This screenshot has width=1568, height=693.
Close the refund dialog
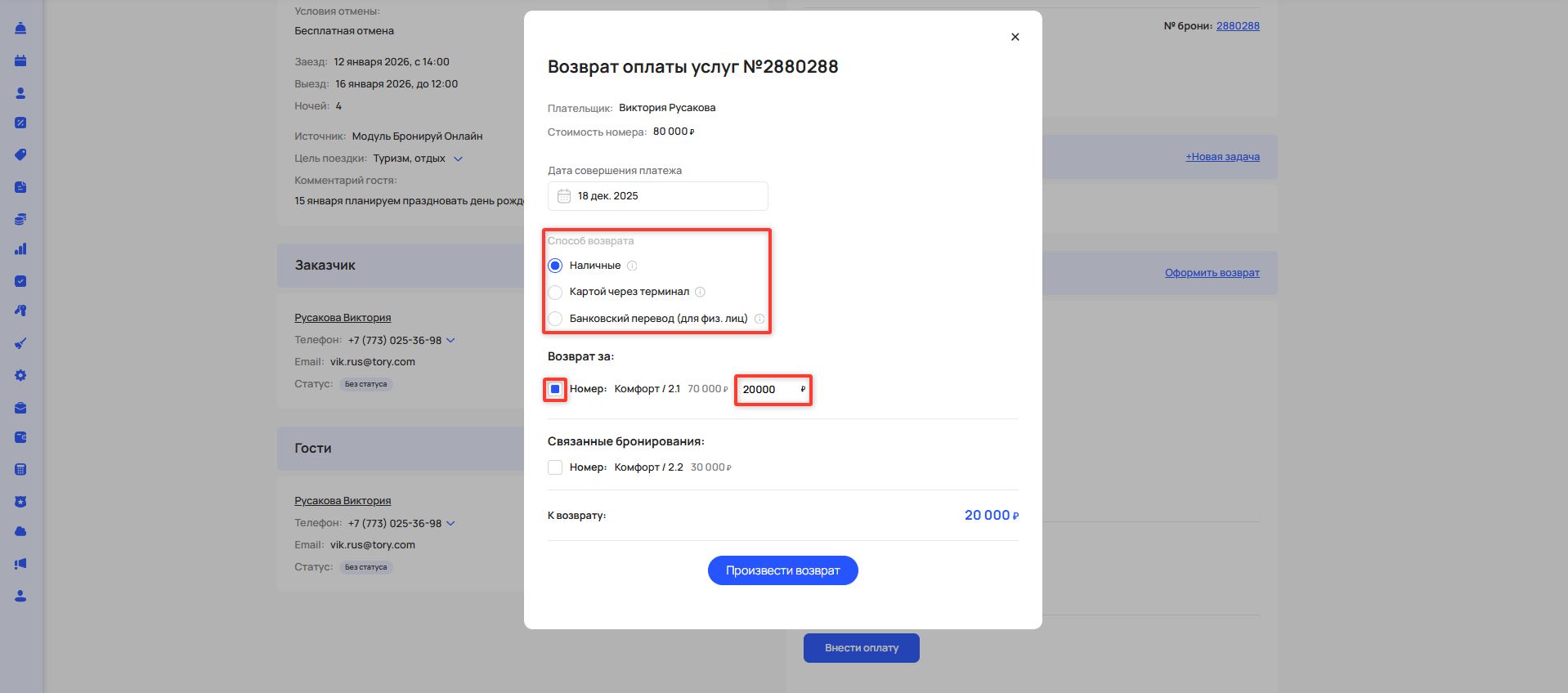1015,37
